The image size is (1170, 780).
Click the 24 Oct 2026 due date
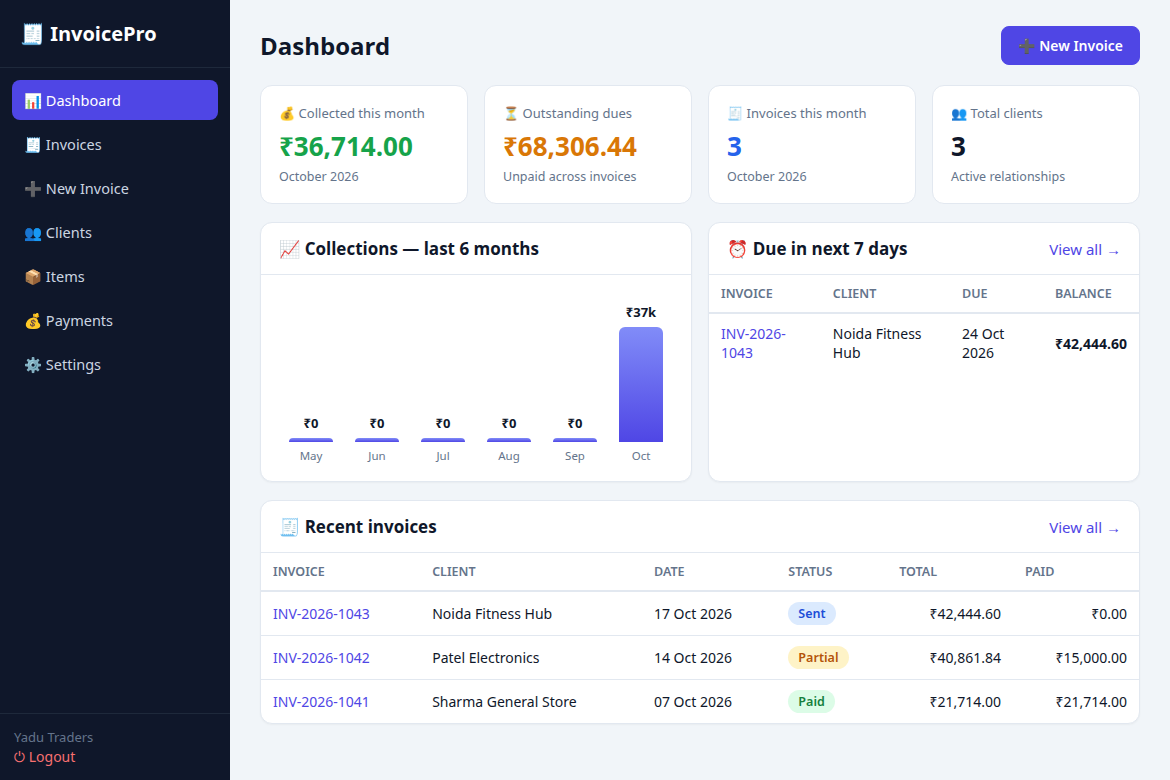point(983,343)
